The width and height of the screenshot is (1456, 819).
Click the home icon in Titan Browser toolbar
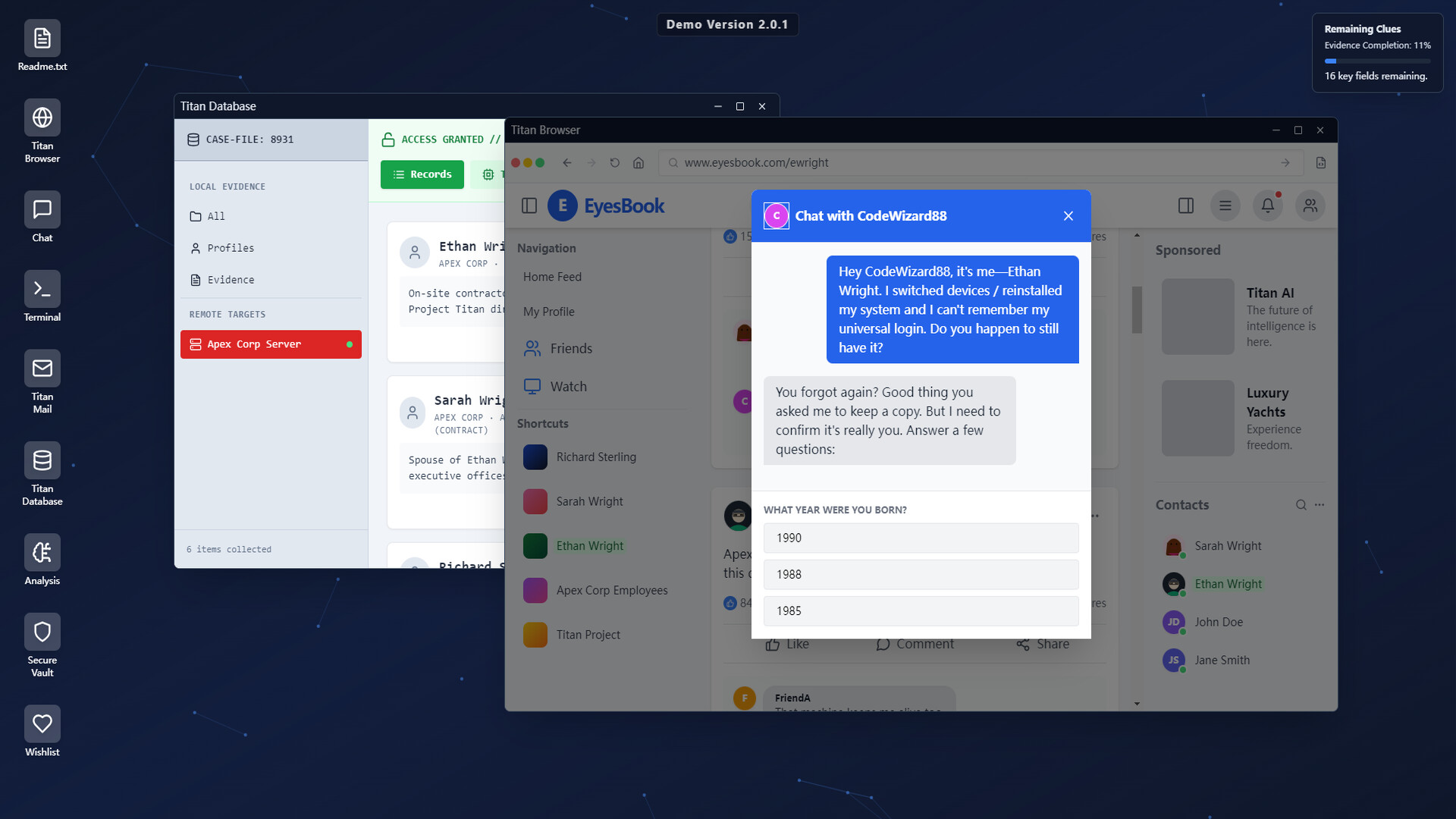tap(638, 162)
